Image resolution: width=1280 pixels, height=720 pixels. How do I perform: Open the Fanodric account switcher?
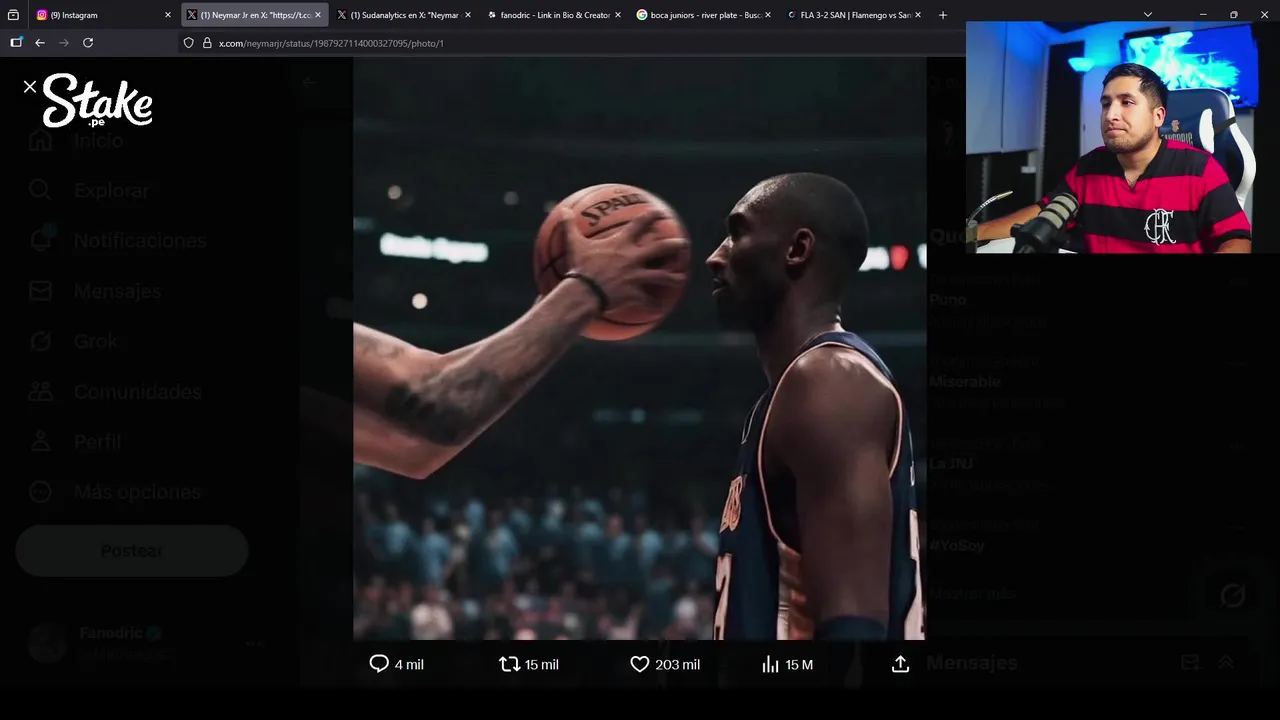pyautogui.click(x=145, y=644)
